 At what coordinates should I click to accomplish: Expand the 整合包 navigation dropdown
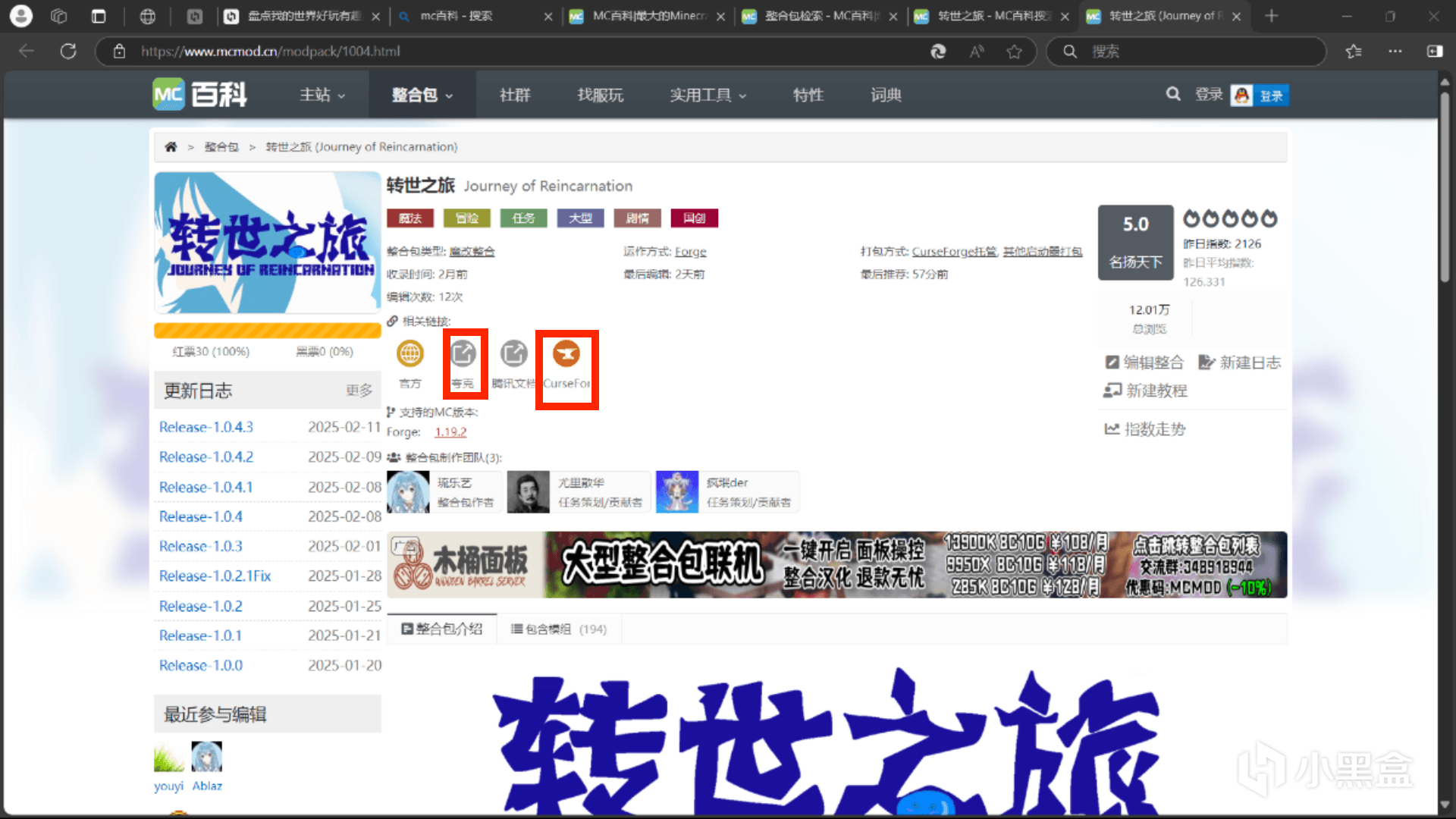[x=422, y=95]
